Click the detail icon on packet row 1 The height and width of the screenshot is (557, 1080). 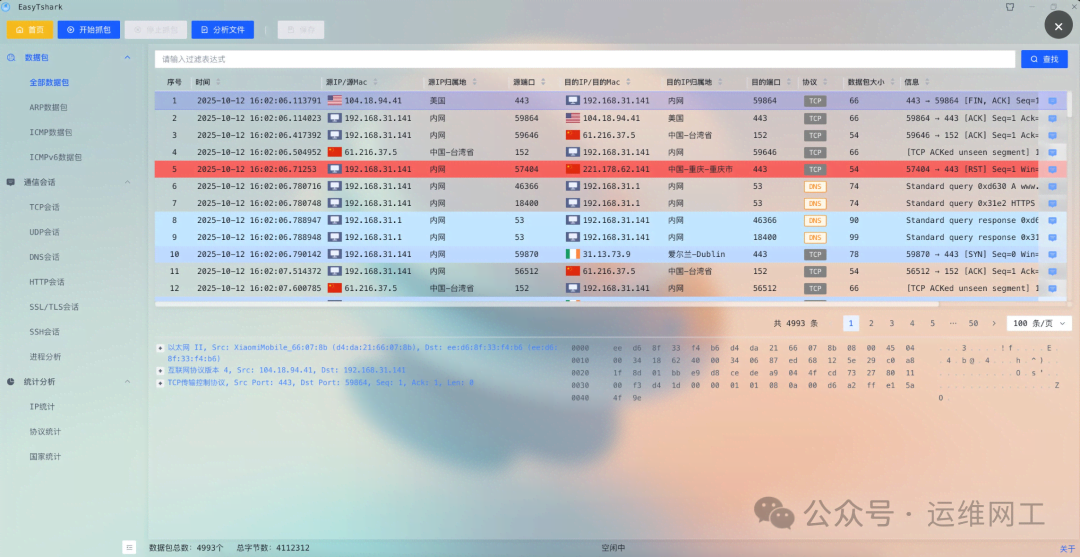pos(1052,101)
